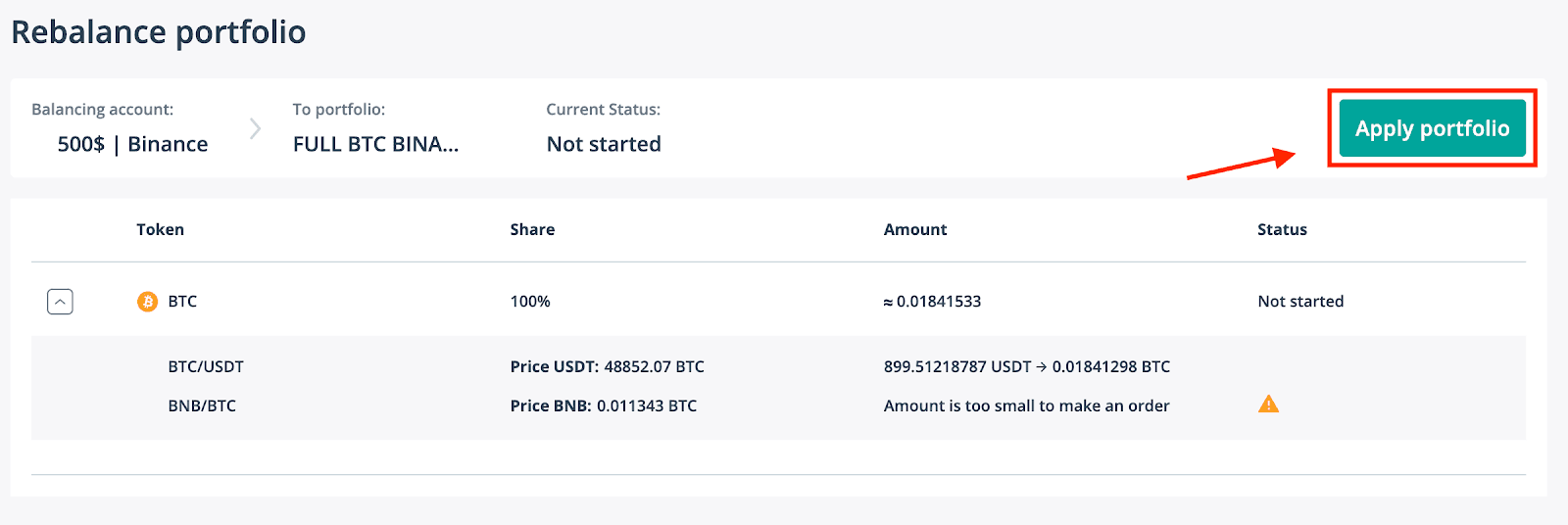The width and height of the screenshot is (1568, 525).
Task: Select the 500$ | Binance account
Action: 132,144
